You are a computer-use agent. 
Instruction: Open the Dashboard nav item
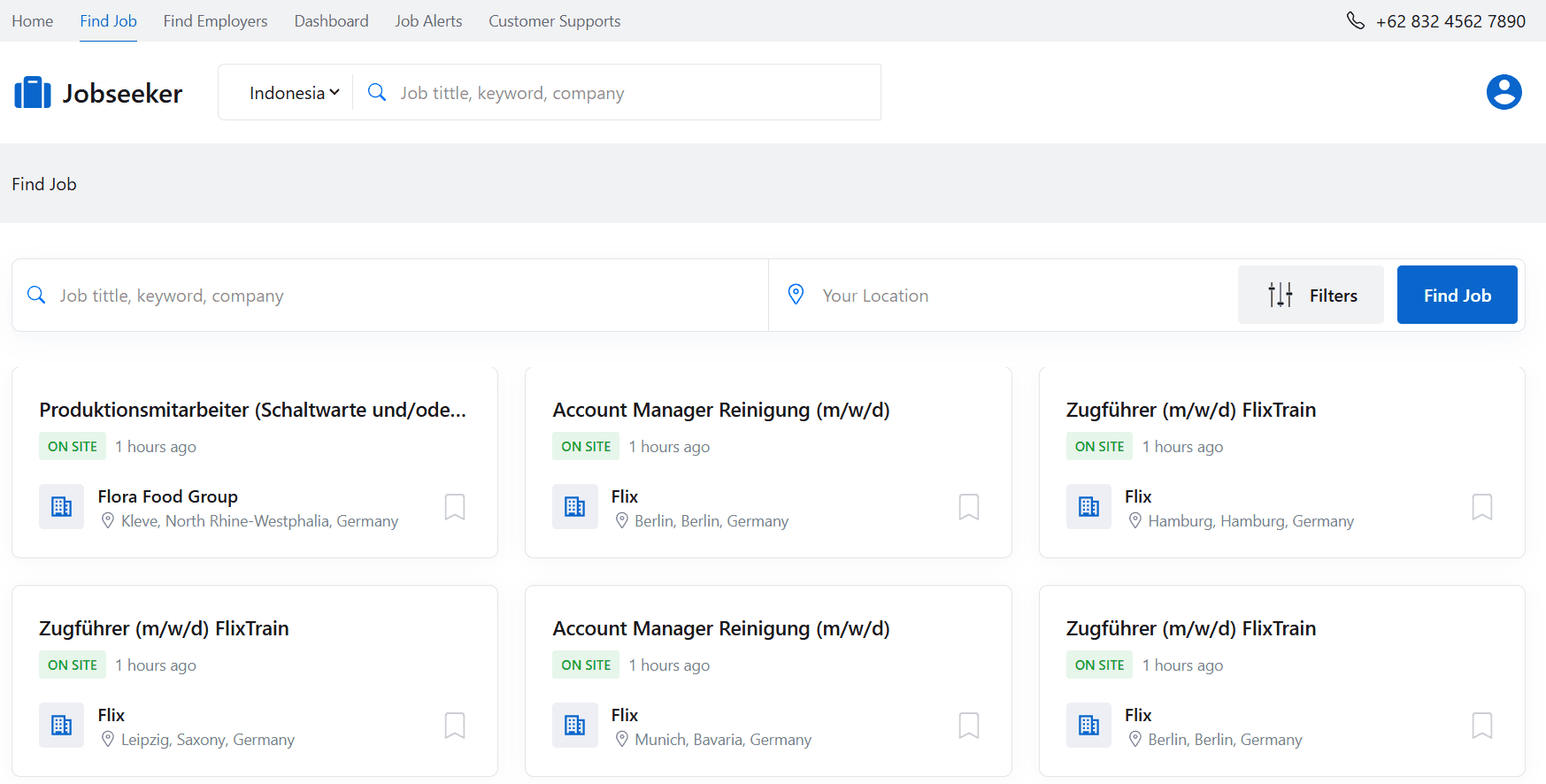331,20
